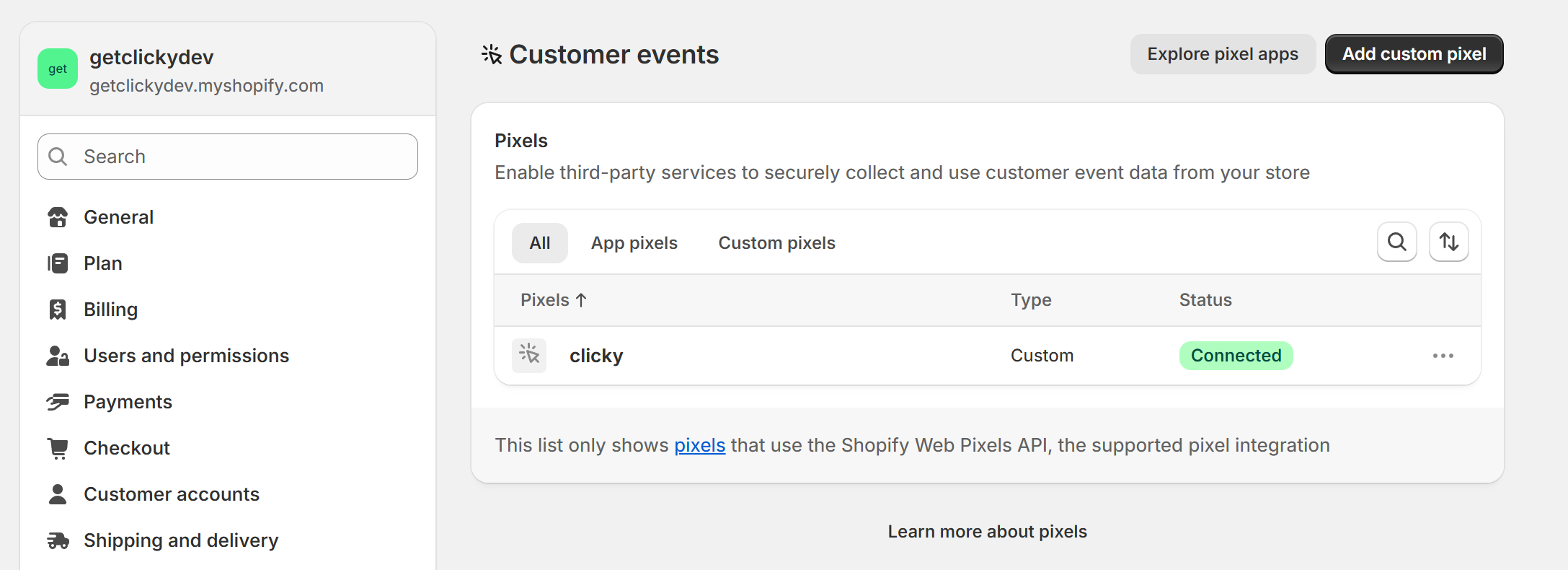Open Learn more about pixels link
The height and width of the screenshot is (570, 1568).
(x=987, y=532)
